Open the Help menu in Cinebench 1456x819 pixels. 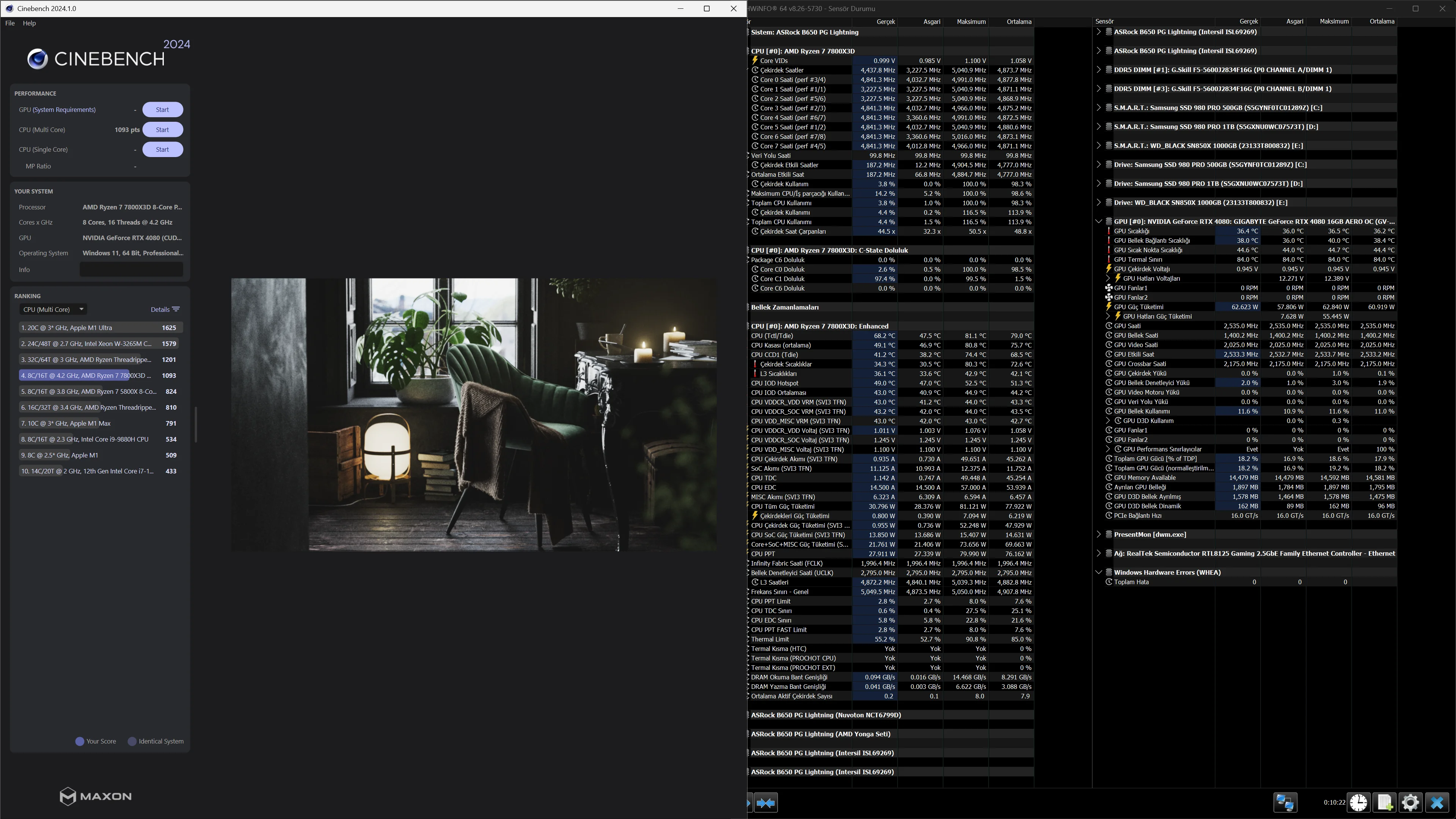pyautogui.click(x=29, y=23)
